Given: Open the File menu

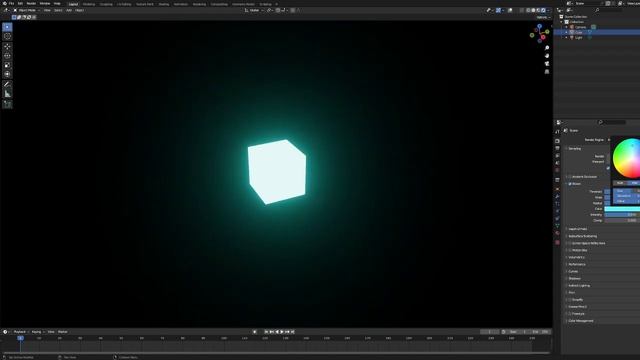Looking at the screenshot, I should [11, 3].
